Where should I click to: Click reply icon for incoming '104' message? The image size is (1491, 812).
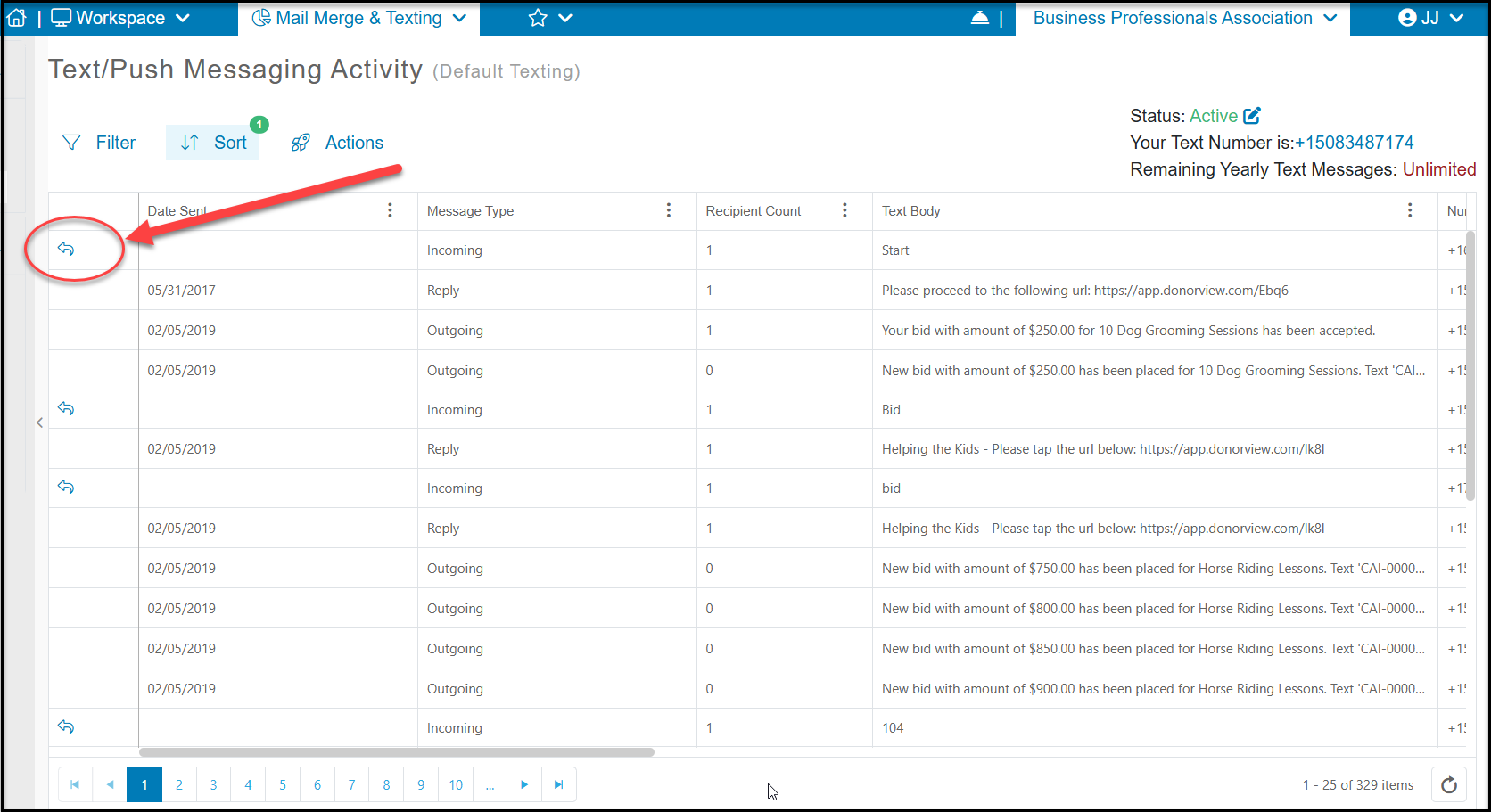click(66, 726)
